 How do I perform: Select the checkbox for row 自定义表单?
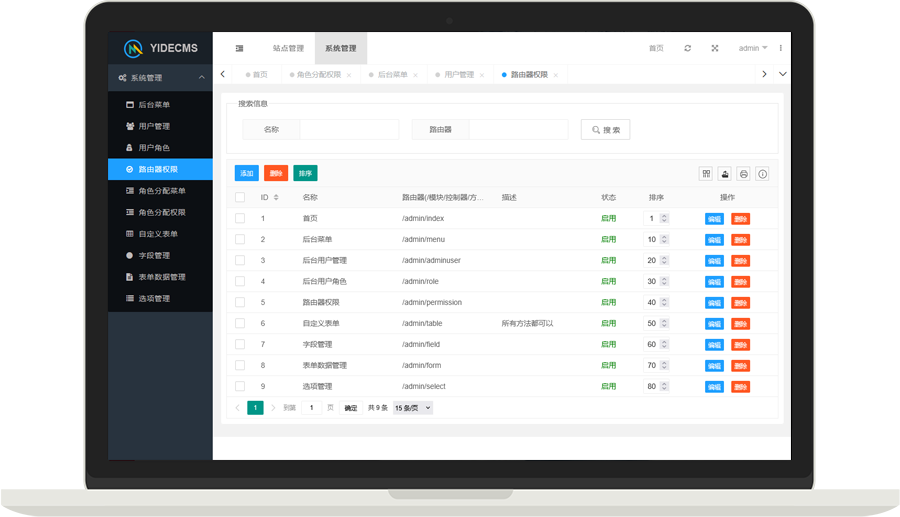(240, 323)
